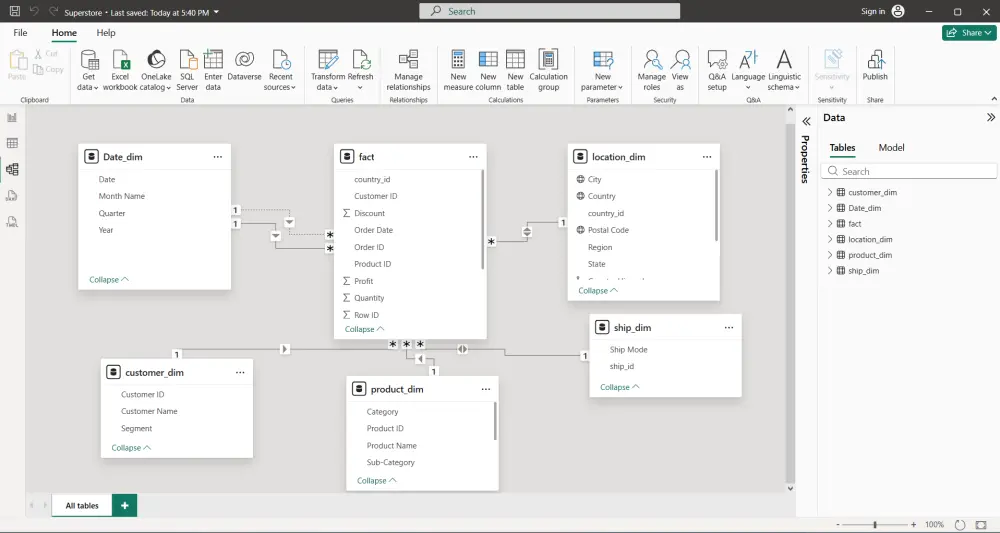Import from Excel workbook
1000x533 pixels.
tap(120, 70)
